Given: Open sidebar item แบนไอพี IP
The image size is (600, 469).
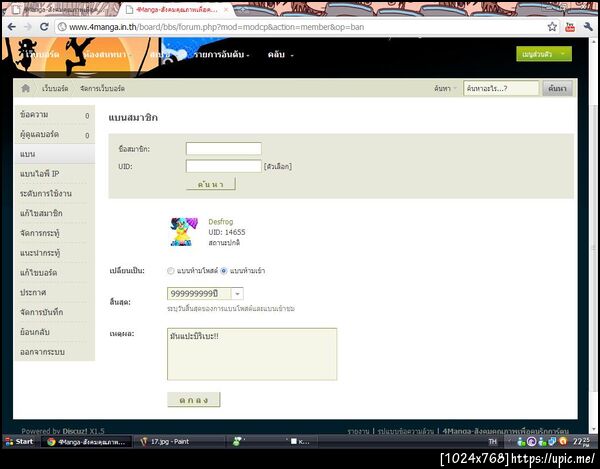Looking at the screenshot, I should pyautogui.click(x=54, y=174).
